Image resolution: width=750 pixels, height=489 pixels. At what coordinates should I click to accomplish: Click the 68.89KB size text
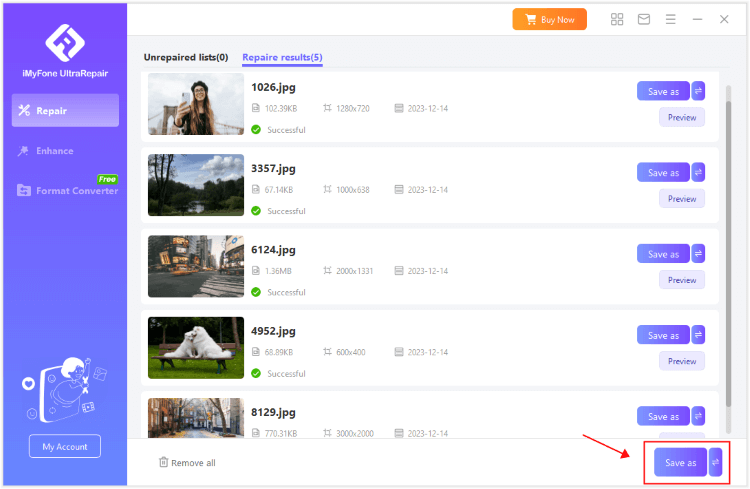tap(279, 353)
